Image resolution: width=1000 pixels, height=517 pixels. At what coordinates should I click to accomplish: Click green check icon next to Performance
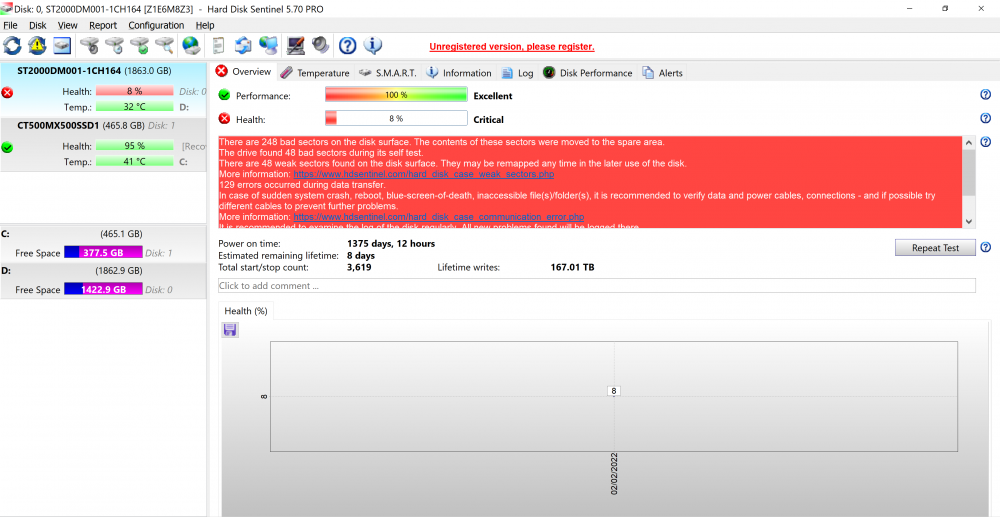(224, 95)
